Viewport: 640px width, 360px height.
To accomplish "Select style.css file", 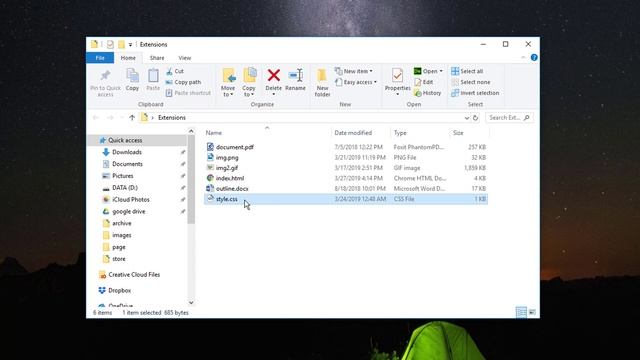I will pos(346,199).
